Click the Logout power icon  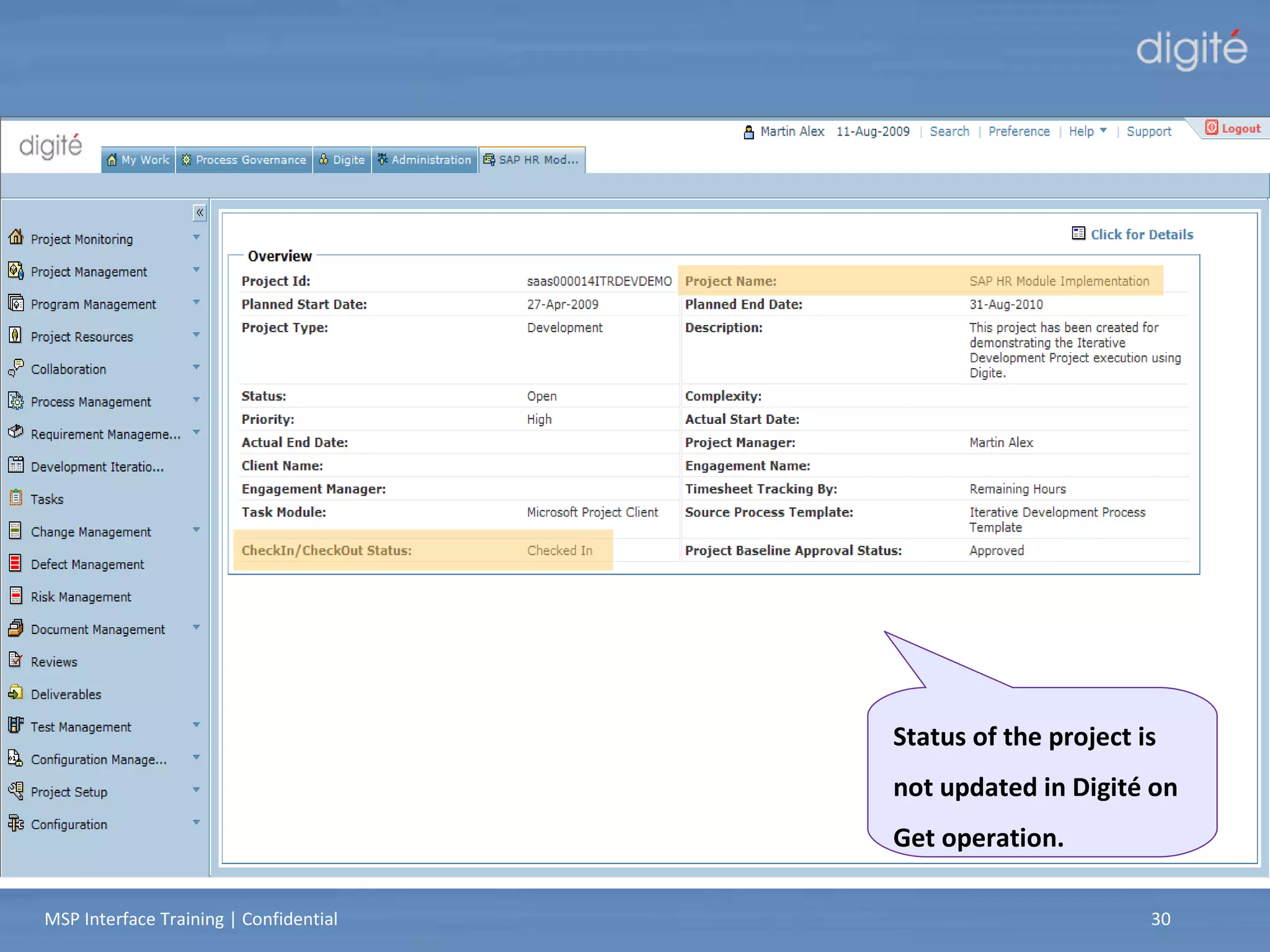(1212, 128)
